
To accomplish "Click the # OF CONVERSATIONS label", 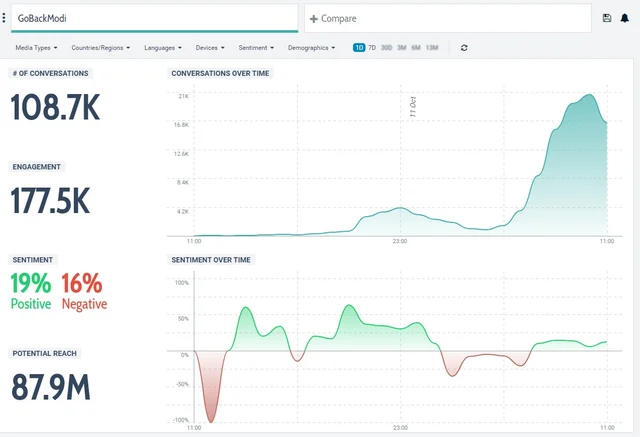I will (x=51, y=73).
